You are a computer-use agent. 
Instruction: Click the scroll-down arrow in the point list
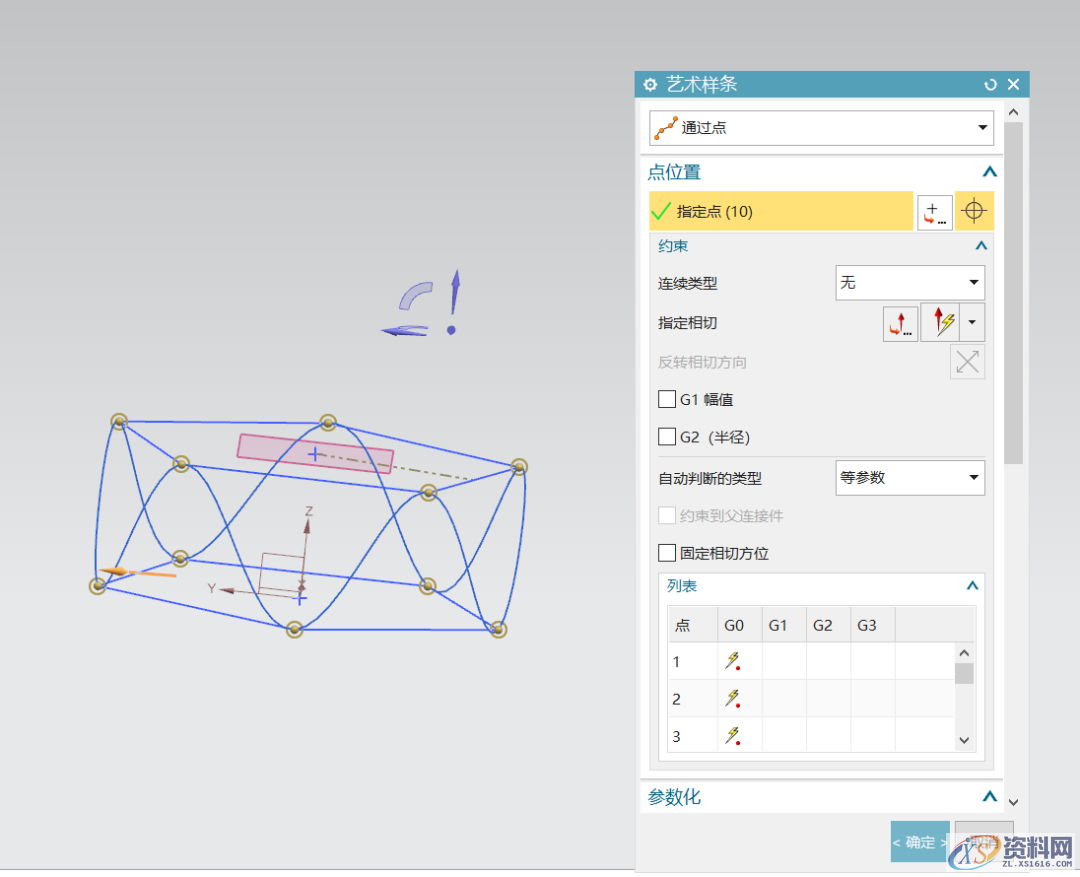964,739
